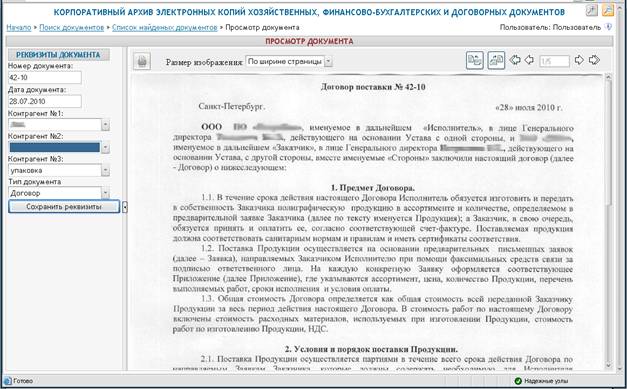Click the user info icon beside Пользователь
Image resolution: width=627 pixels, height=389 pixels.
[608, 27]
